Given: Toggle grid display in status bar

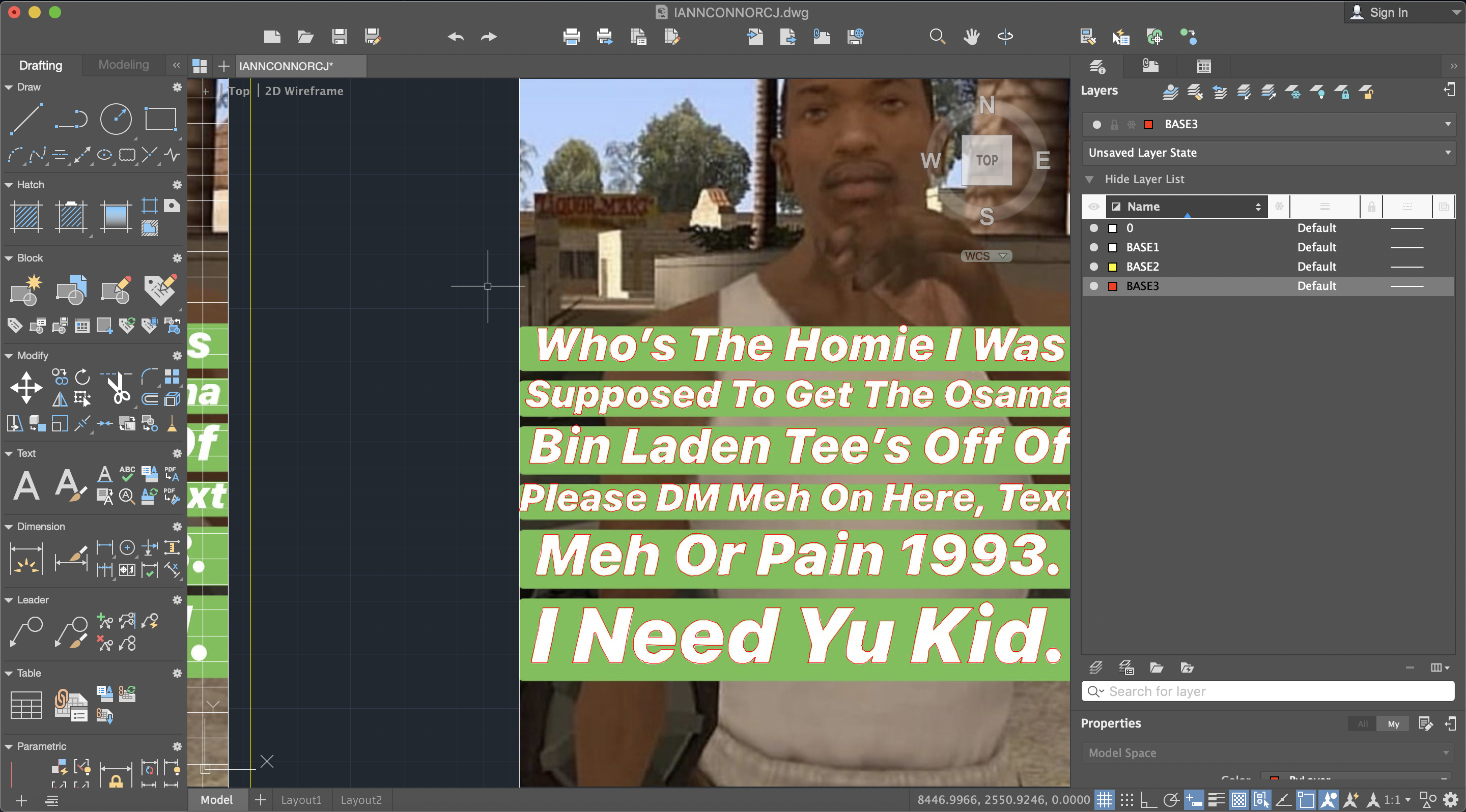Looking at the screenshot, I should pos(1105,800).
